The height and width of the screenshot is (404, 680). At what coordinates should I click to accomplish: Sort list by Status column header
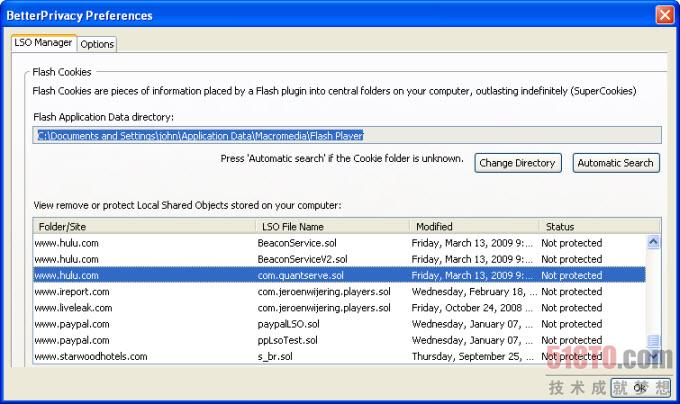coord(600,226)
